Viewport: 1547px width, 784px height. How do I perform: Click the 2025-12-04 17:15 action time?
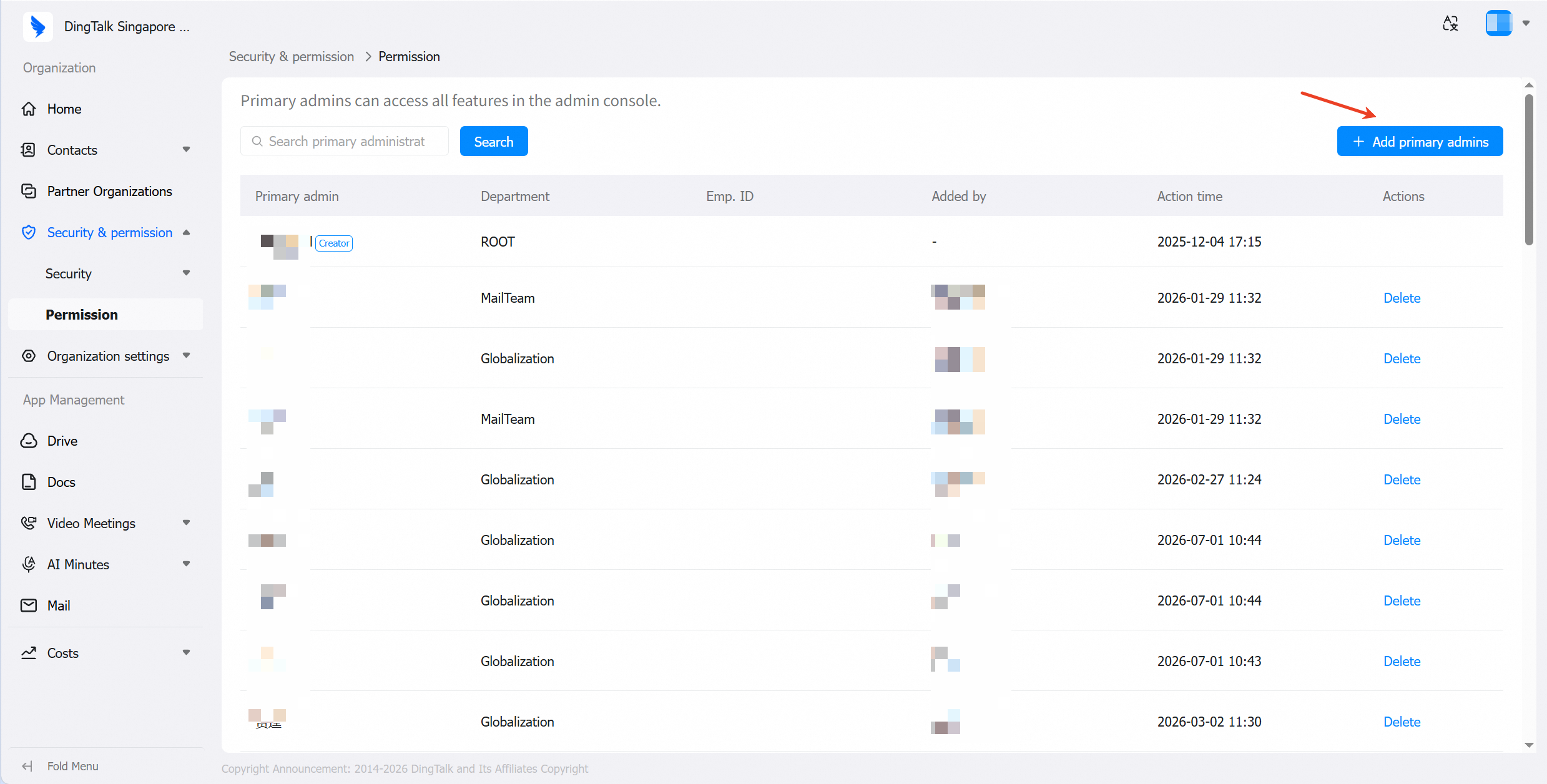(x=1209, y=242)
